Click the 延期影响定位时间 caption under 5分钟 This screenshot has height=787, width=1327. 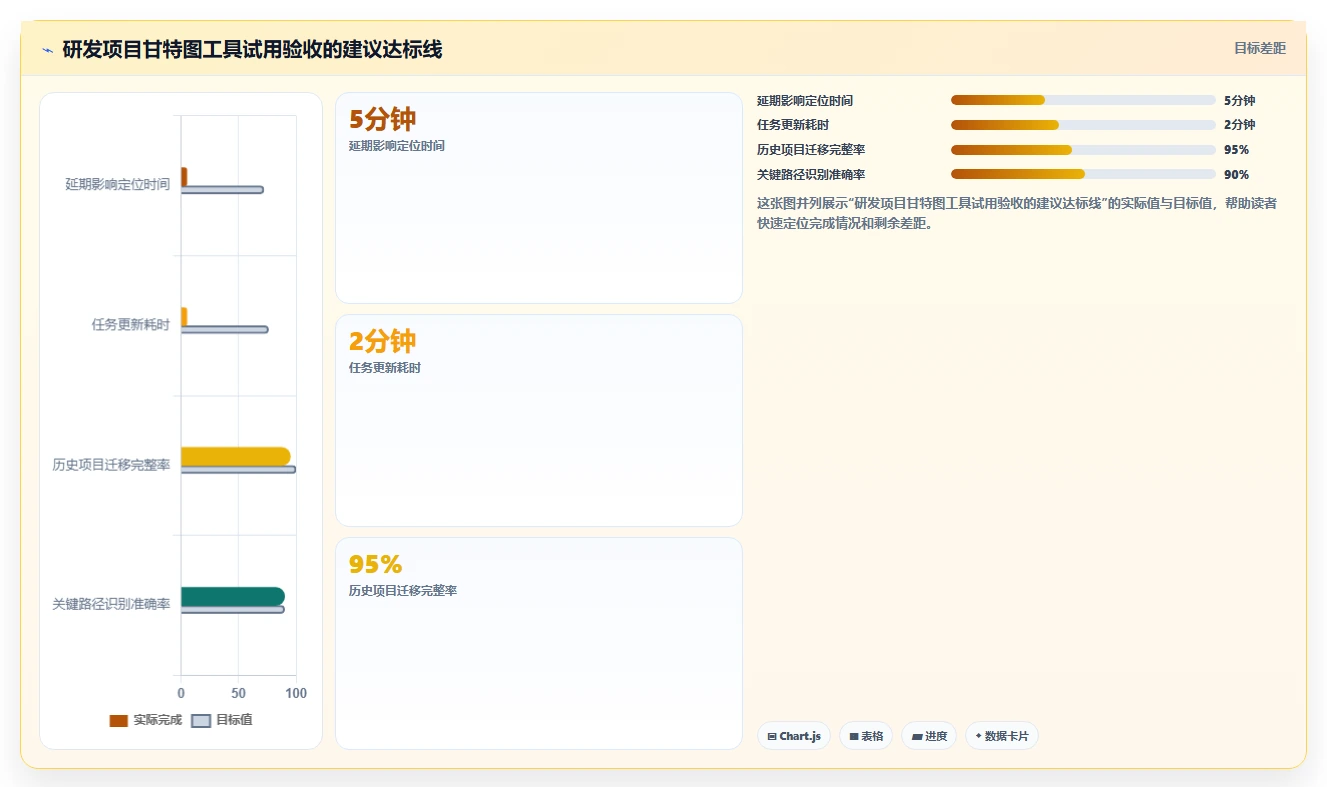(x=397, y=146)
